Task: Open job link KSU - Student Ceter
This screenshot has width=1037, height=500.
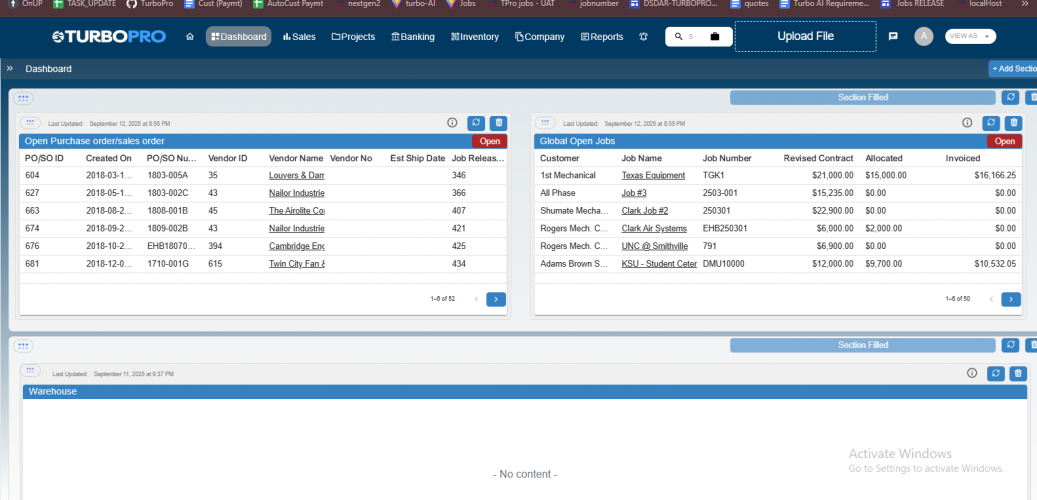Action: 659,263
